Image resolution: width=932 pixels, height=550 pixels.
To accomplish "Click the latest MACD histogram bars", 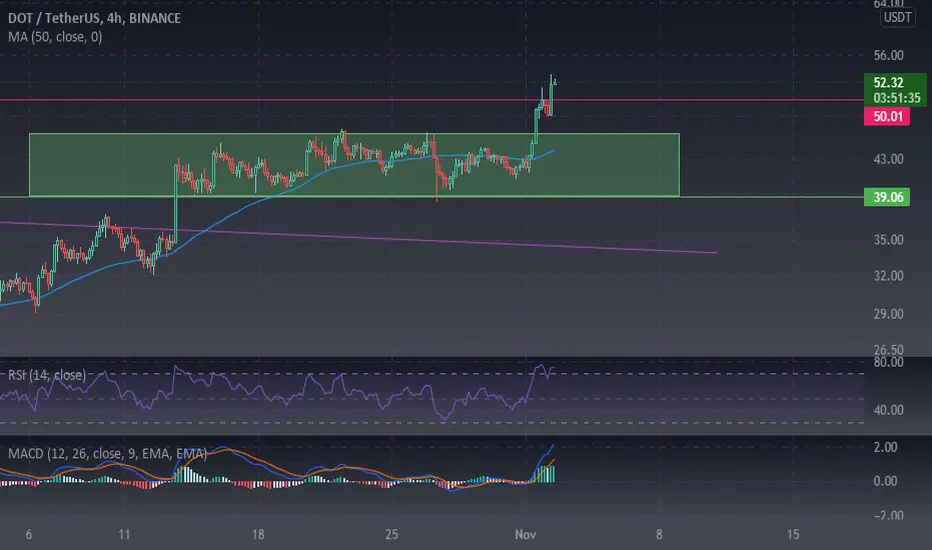I will pyautogui.click(x=546, y=474).
